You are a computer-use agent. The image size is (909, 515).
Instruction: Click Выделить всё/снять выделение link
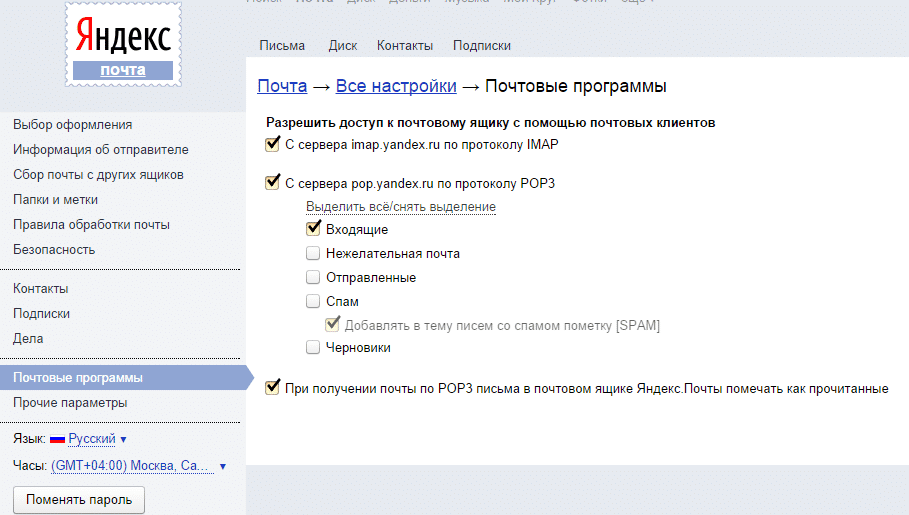401,206
